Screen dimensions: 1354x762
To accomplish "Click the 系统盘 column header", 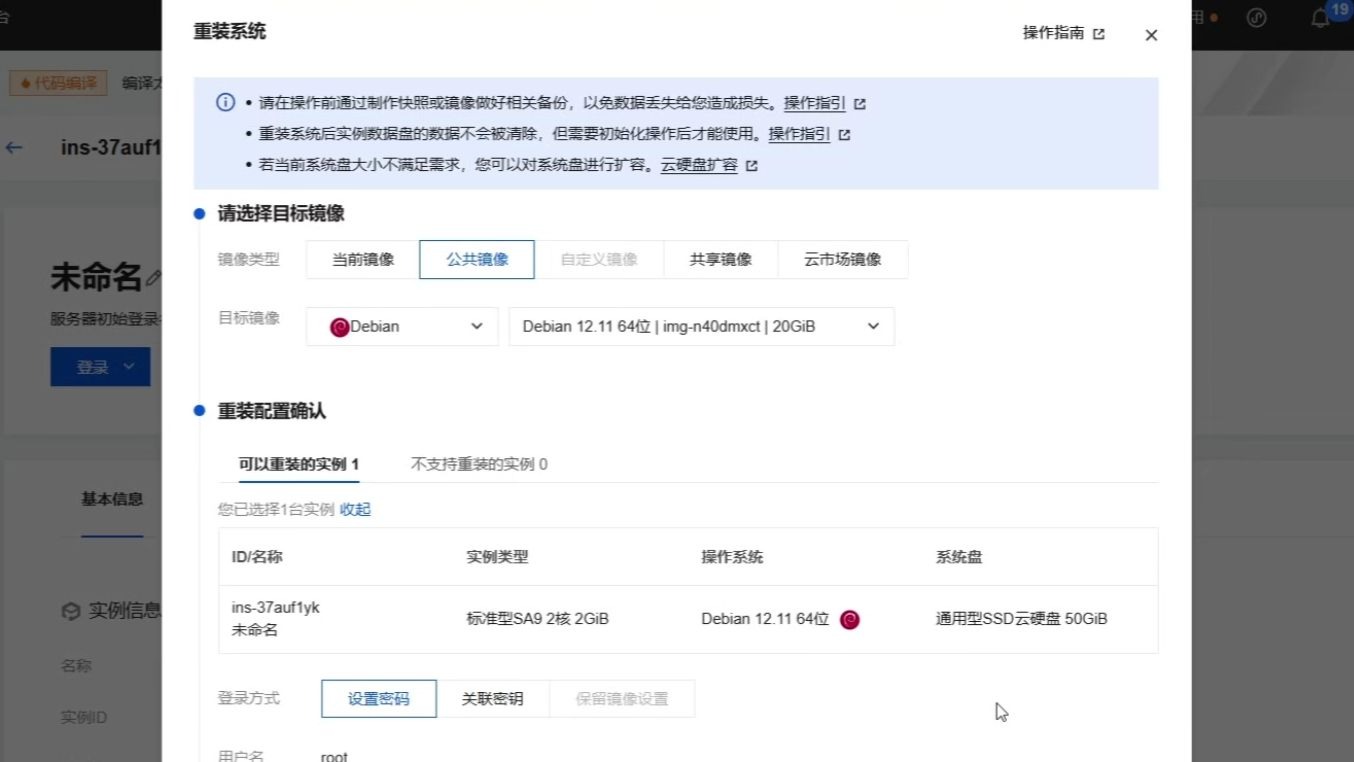I will coord(959,557).
